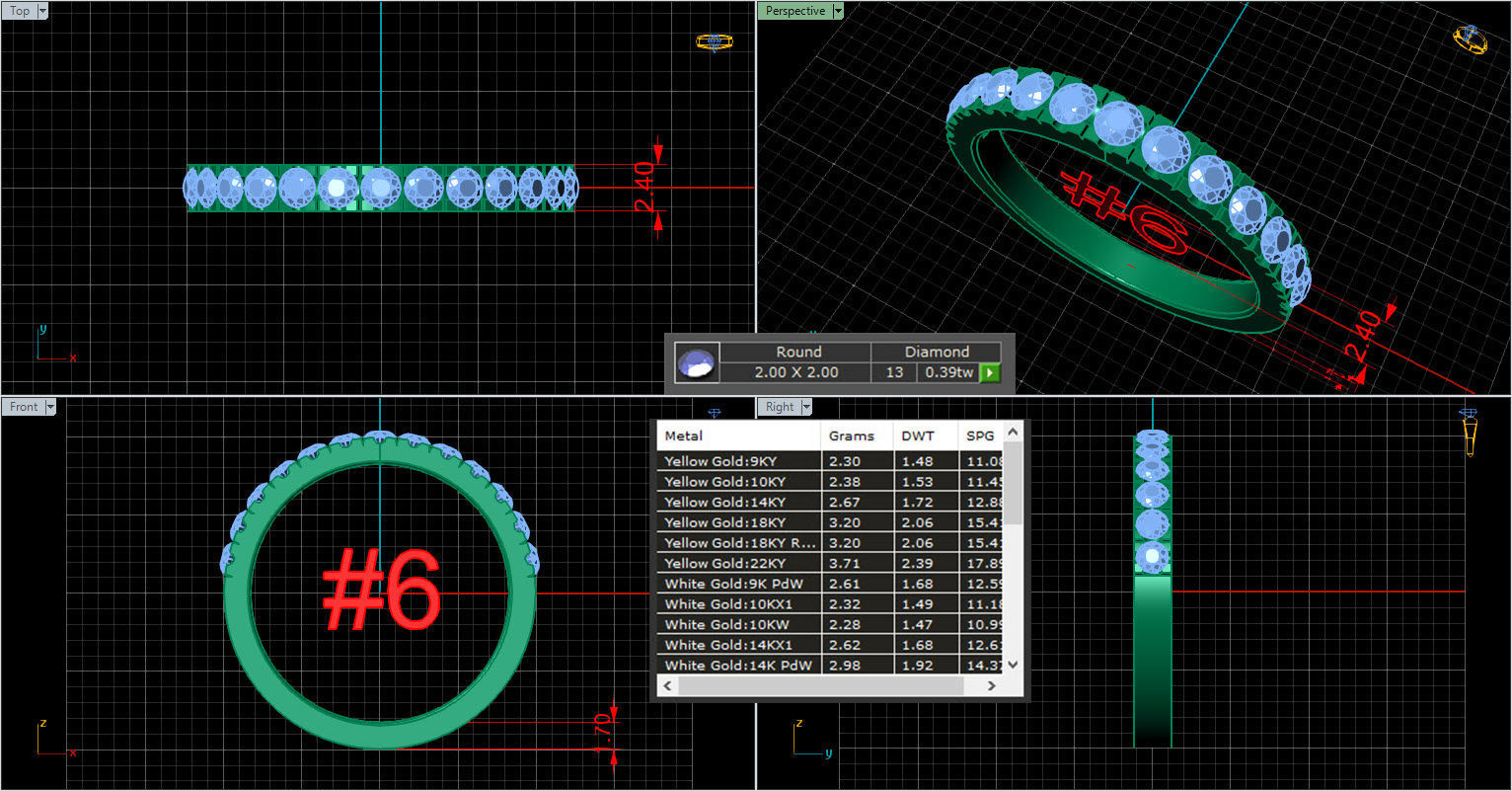Select the Yellow Gold:18KY R... row
The height and width of the screenshot is (791, 1512).
point(831,543)
